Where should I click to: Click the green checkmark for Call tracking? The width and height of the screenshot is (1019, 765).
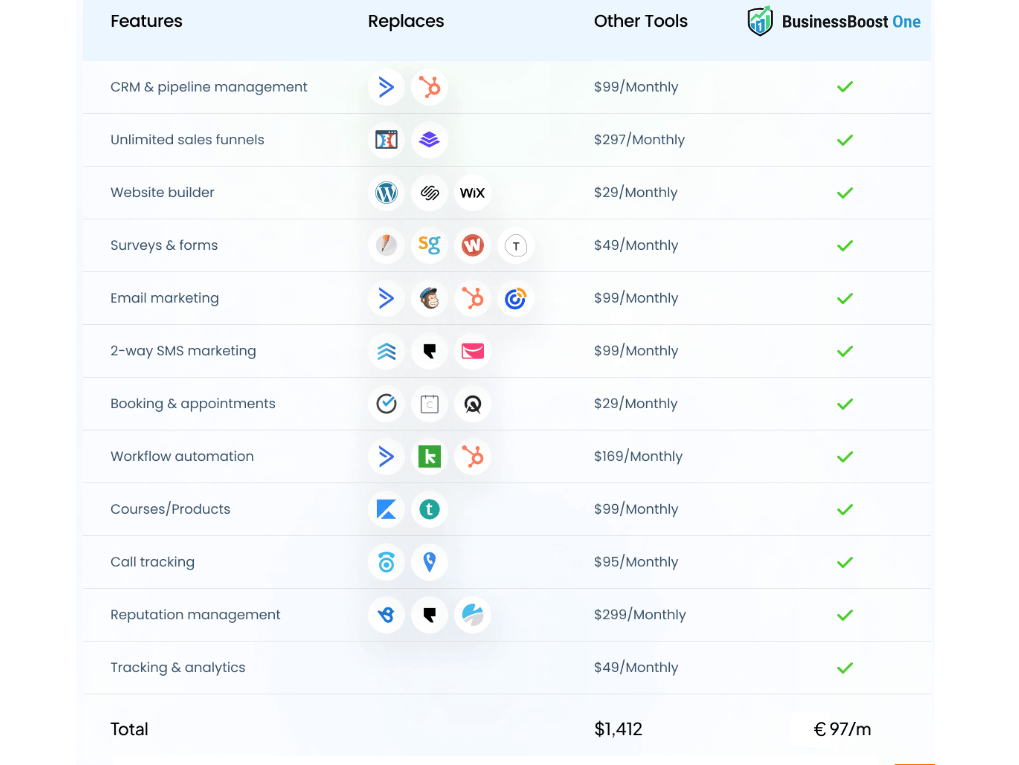coord(845,562)
